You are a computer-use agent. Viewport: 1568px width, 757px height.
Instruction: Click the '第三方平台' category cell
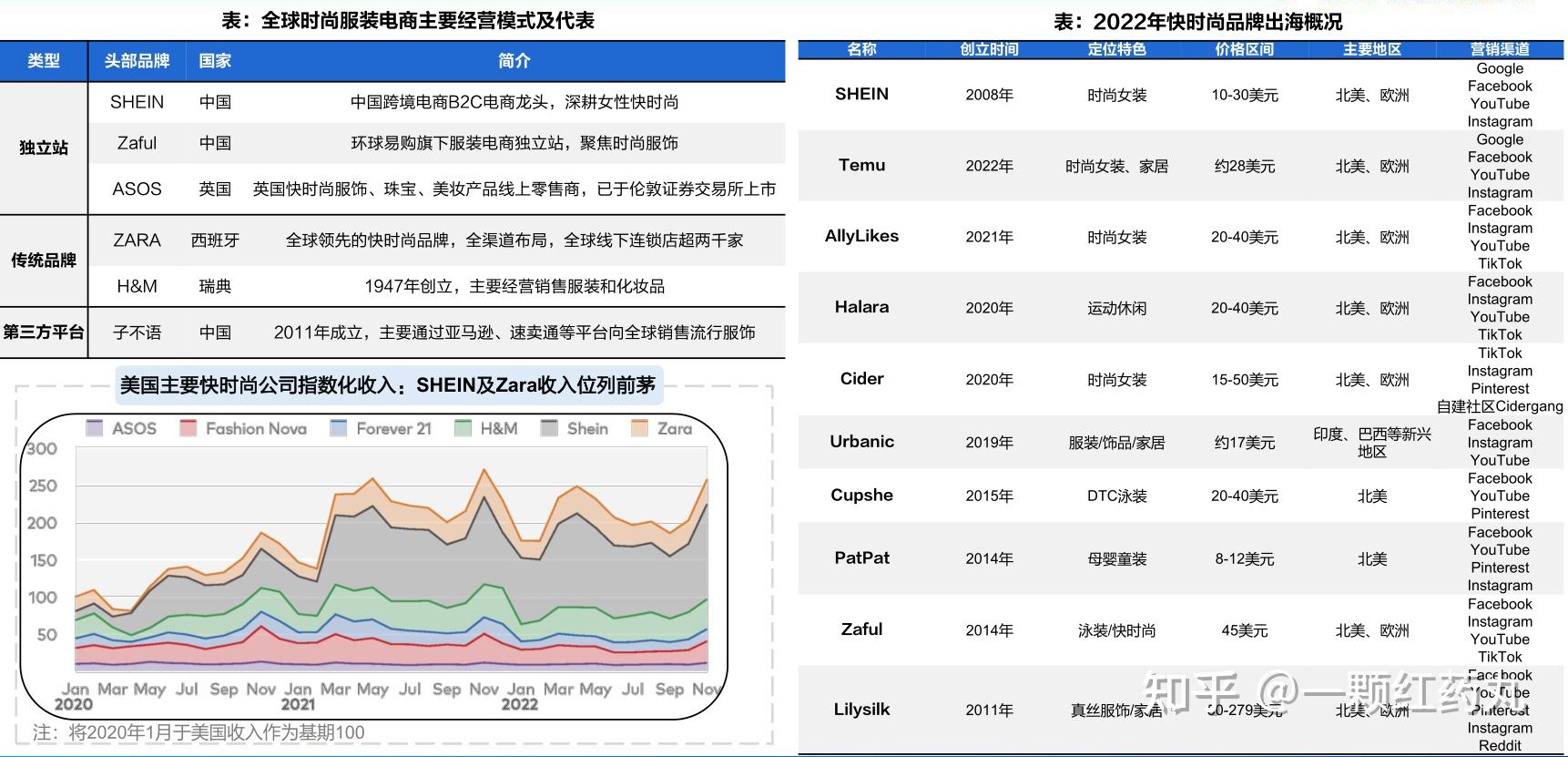coord(44,332)
